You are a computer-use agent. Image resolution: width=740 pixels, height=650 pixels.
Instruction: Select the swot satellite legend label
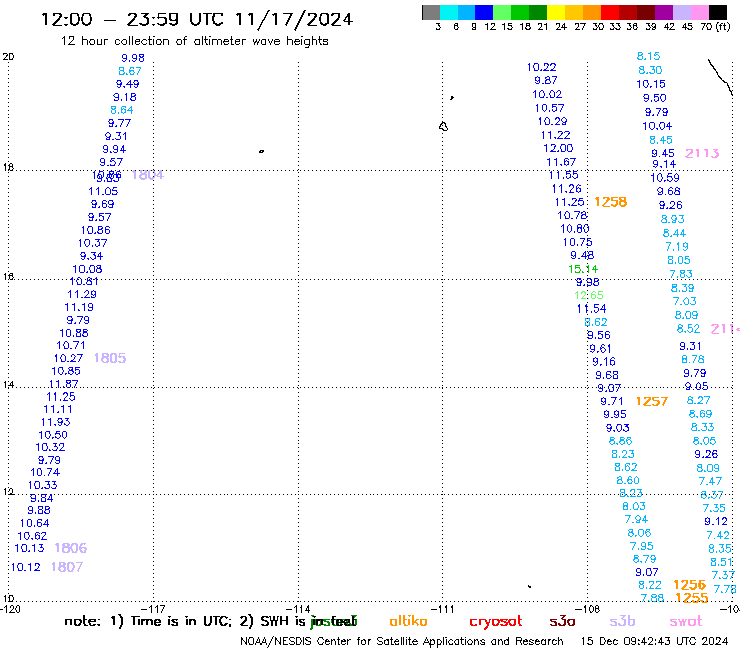[x=686, y=621]
